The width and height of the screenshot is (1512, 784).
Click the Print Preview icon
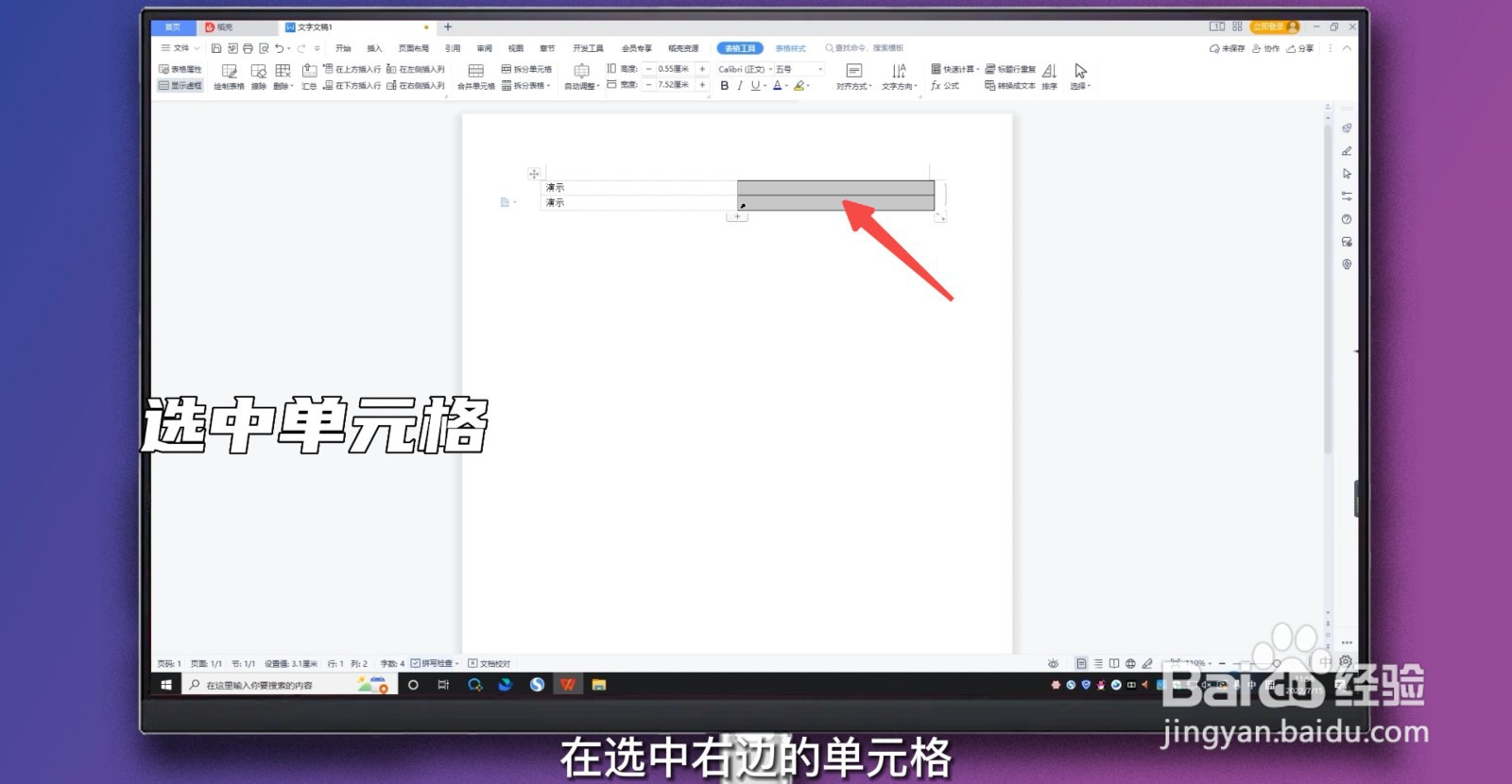pos(264,48)
